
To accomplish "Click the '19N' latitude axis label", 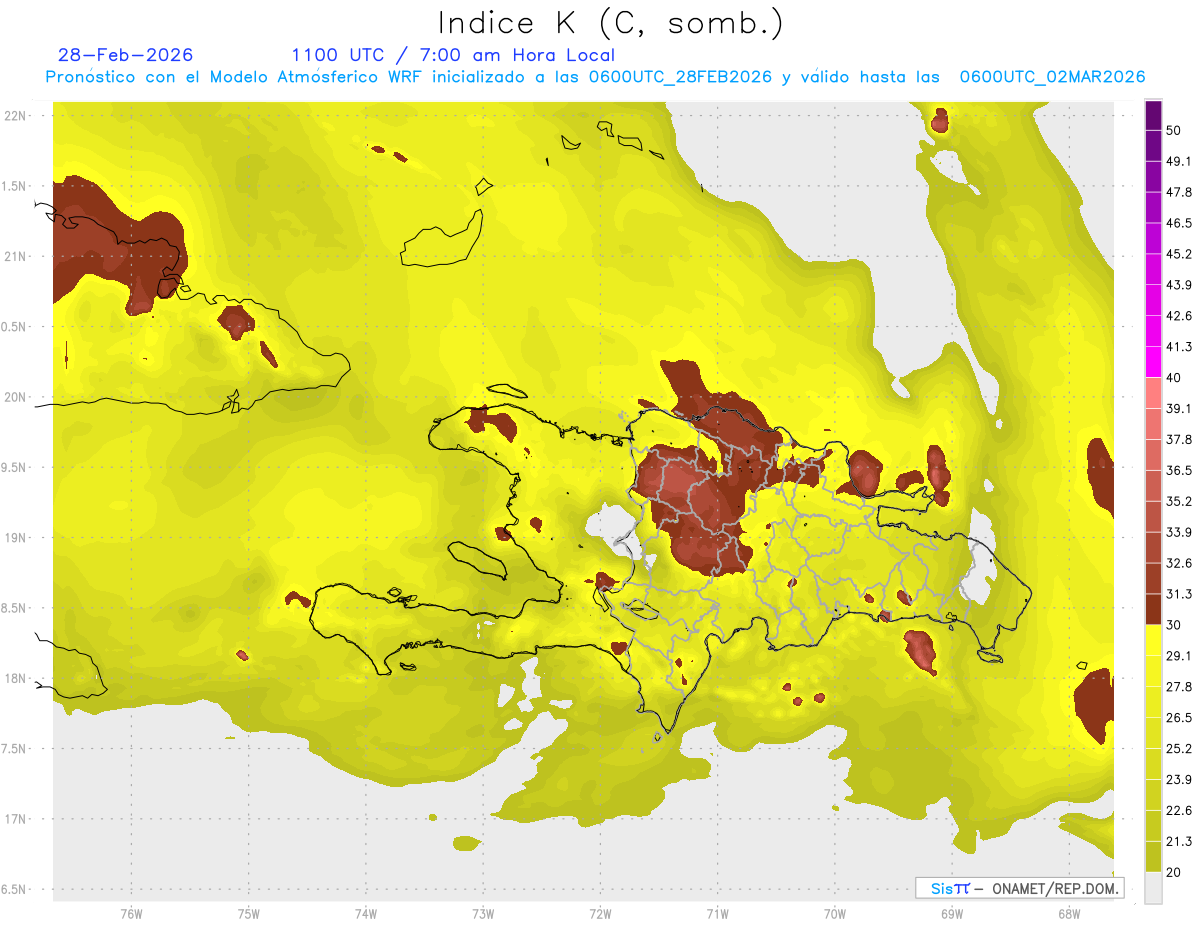I will click(15, 538).
